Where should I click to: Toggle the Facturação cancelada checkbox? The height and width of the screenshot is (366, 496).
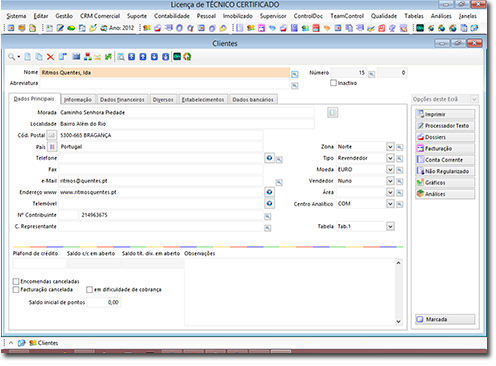(x=16, y=290)
